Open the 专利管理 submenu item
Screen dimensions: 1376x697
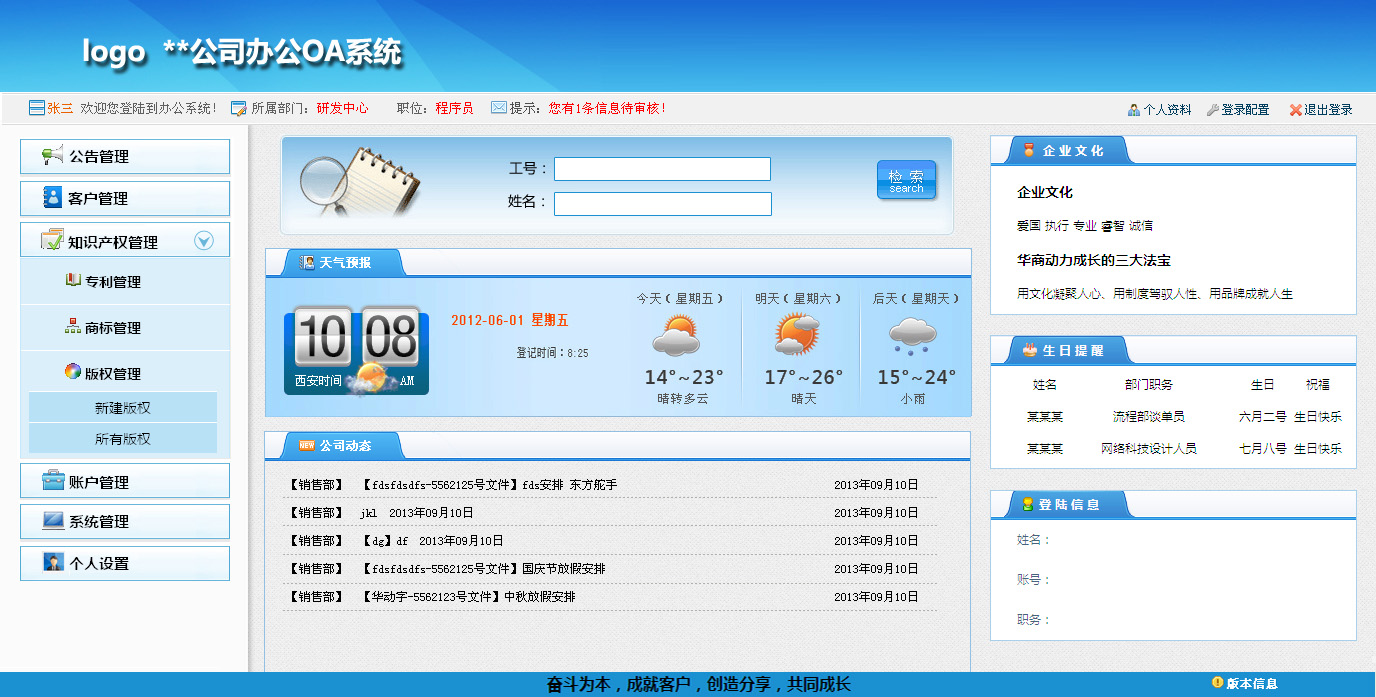coord(112,282)
